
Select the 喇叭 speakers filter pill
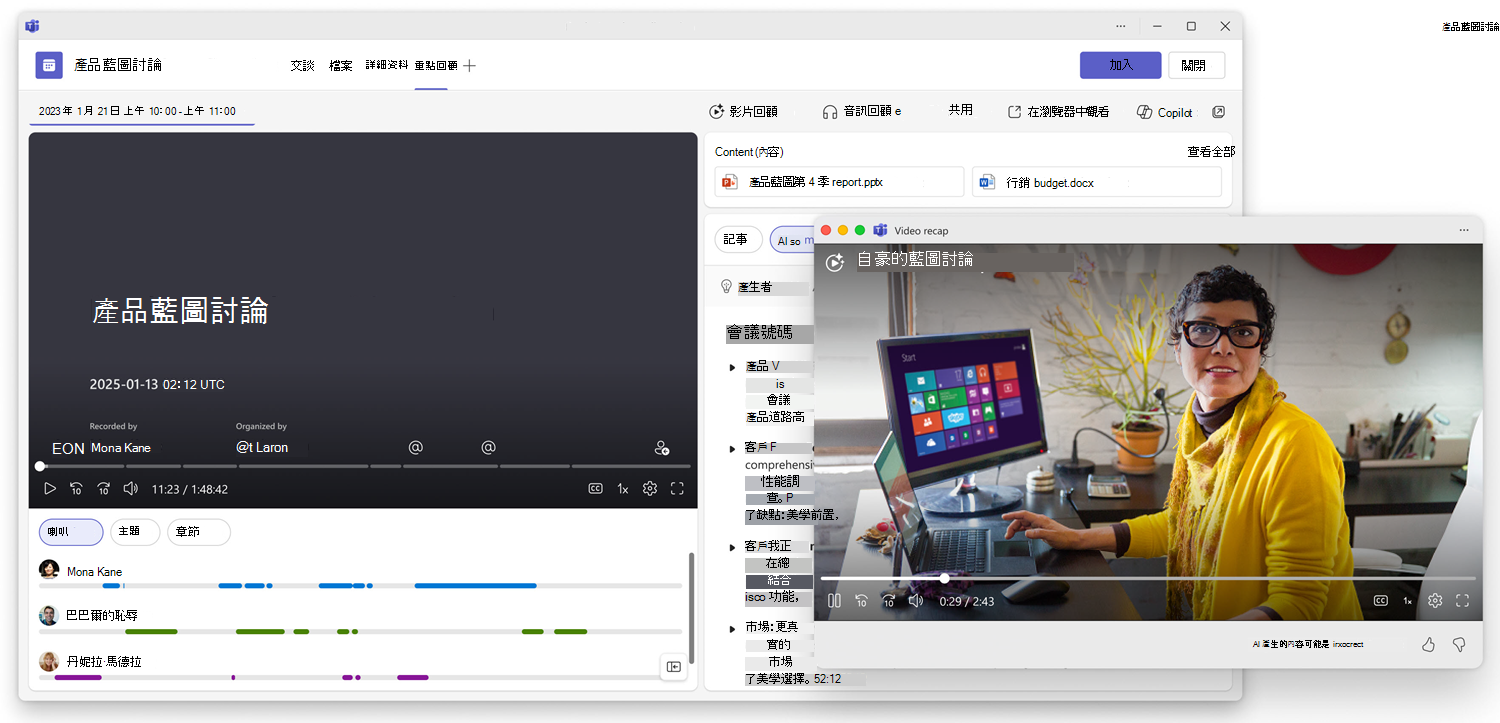pyautogui.click(x=71, y=532)
